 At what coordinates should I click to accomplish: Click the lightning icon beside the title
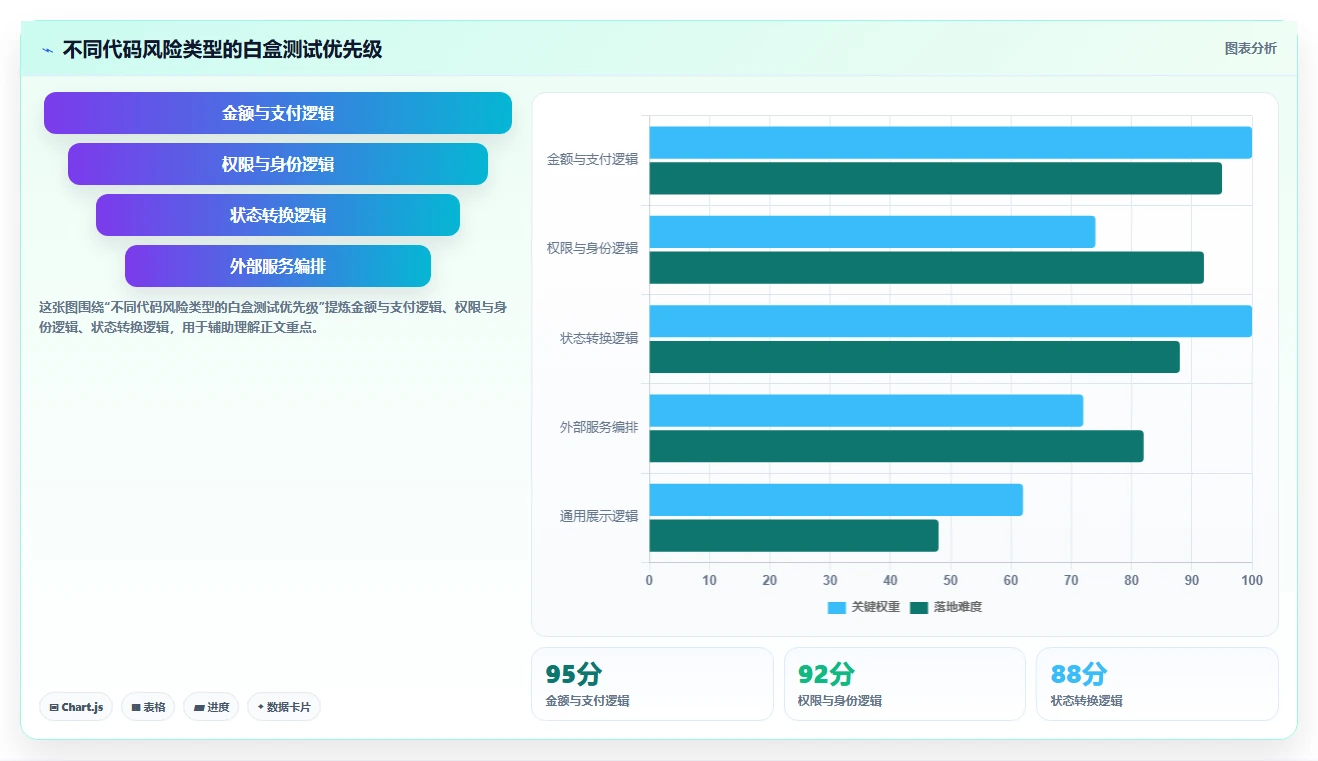[47, 50]
